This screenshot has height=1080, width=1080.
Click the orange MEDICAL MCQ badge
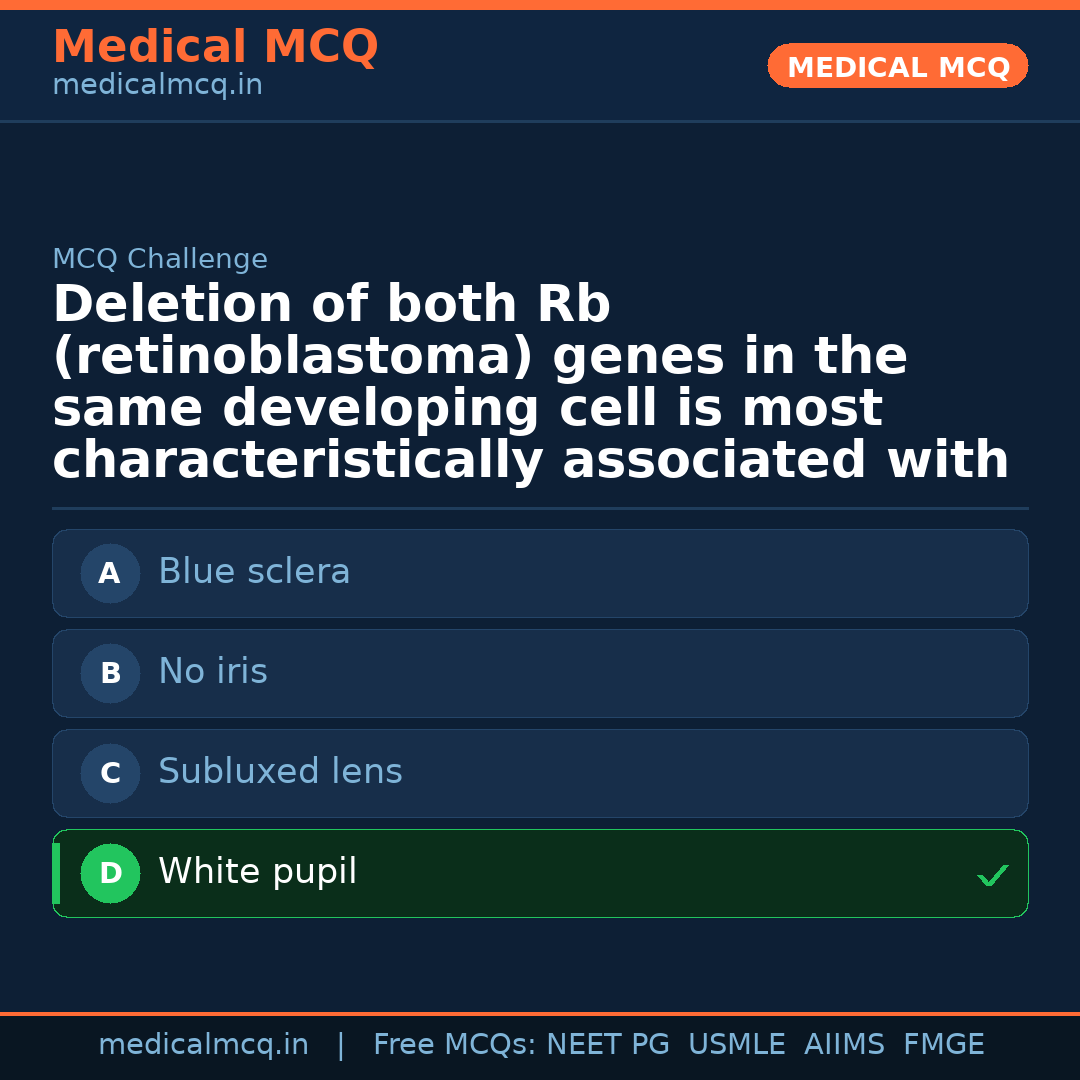[897, 67]
